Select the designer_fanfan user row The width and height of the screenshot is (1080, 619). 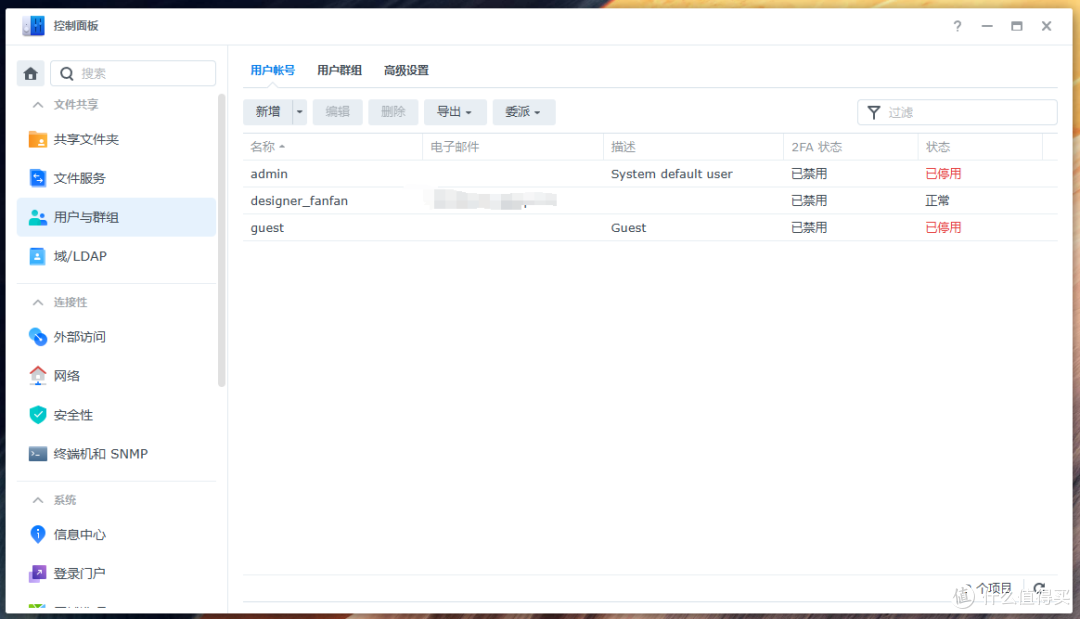point(650,200)
